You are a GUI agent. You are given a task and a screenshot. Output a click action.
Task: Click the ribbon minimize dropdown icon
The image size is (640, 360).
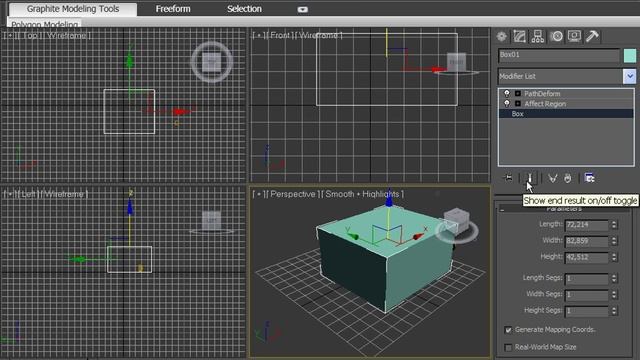tap(302, 9)
